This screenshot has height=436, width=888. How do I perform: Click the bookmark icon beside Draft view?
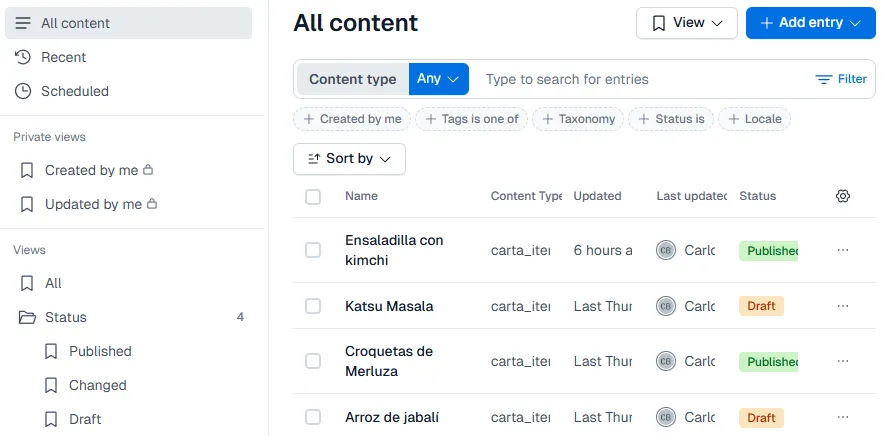(51, 420)
